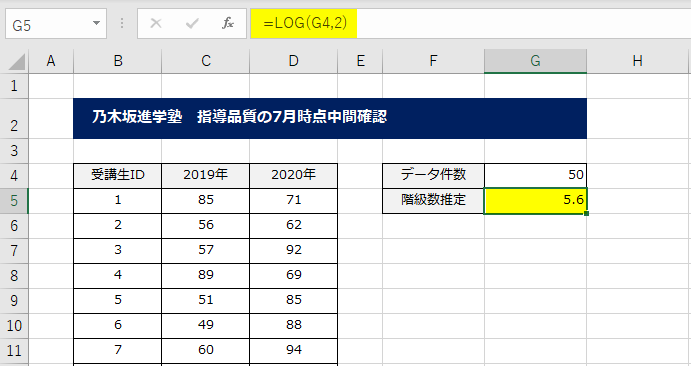
Task: Select row 6 header
Action: tap(14, 226)
